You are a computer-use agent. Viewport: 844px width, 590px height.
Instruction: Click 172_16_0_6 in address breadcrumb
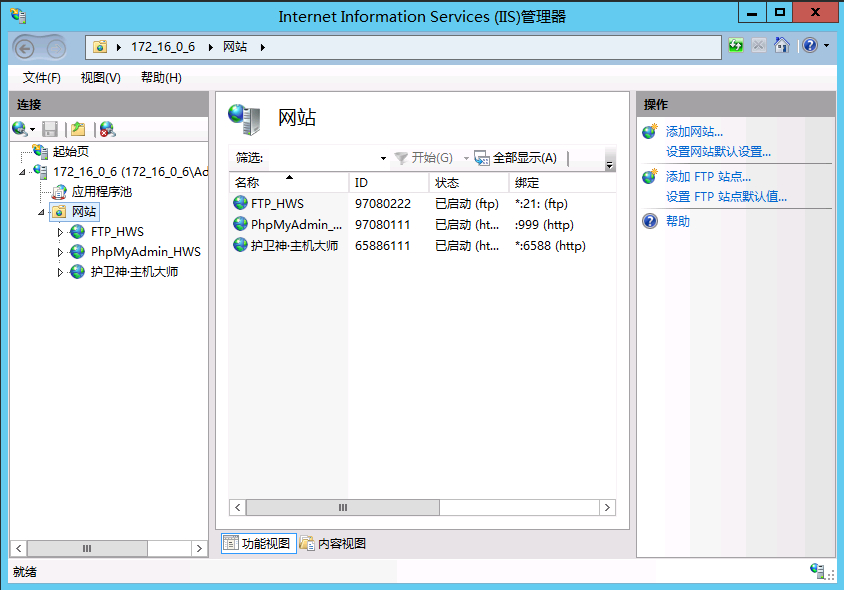tap(163, 47)
